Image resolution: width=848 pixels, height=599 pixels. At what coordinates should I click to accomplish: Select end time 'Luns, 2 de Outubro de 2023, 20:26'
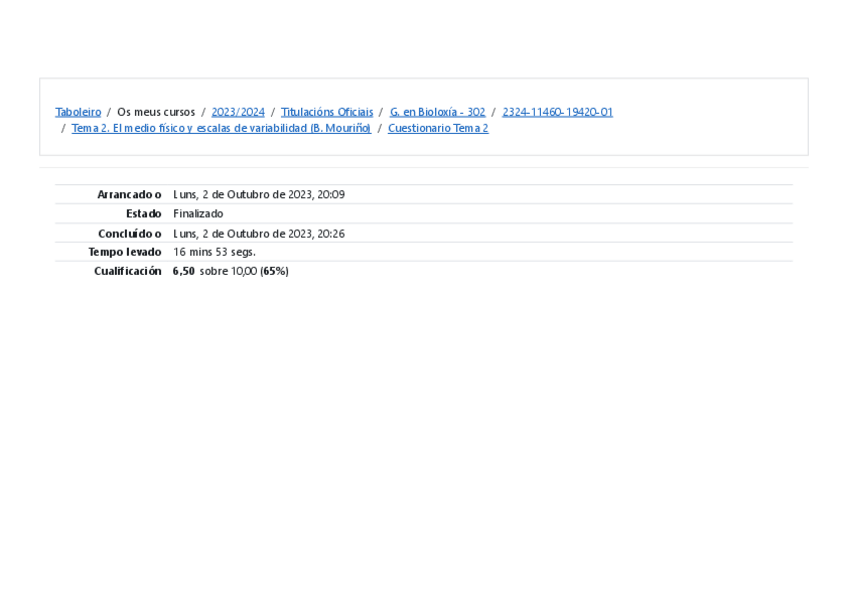pos(259,234)
